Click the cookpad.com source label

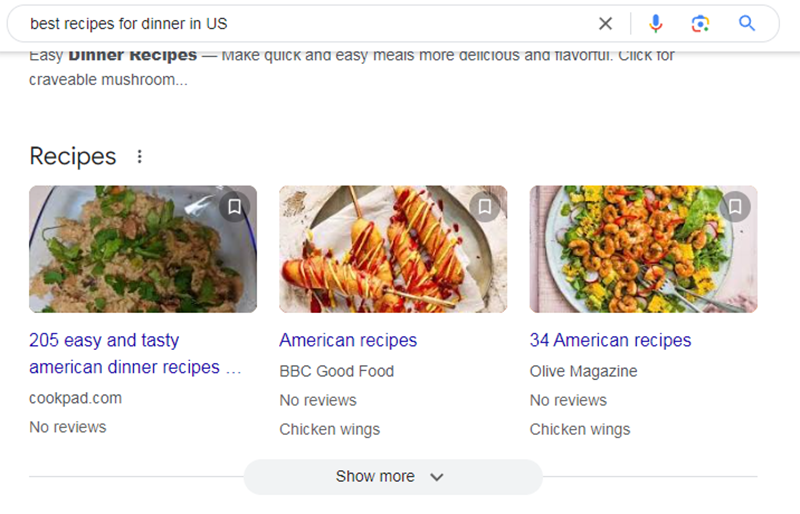click(x=75, y=397)
